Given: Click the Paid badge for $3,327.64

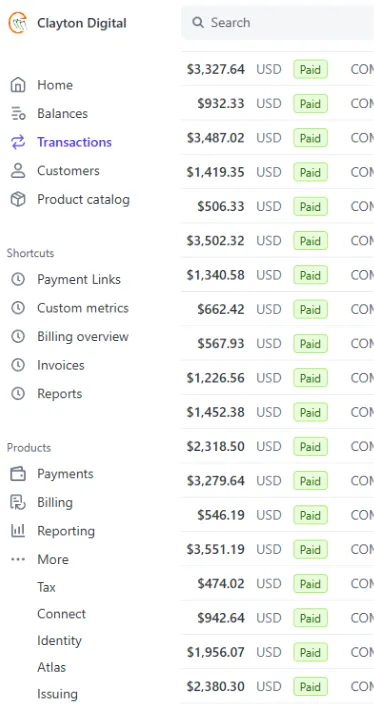Looking at the screenshot, I should (x=310, y=69).
